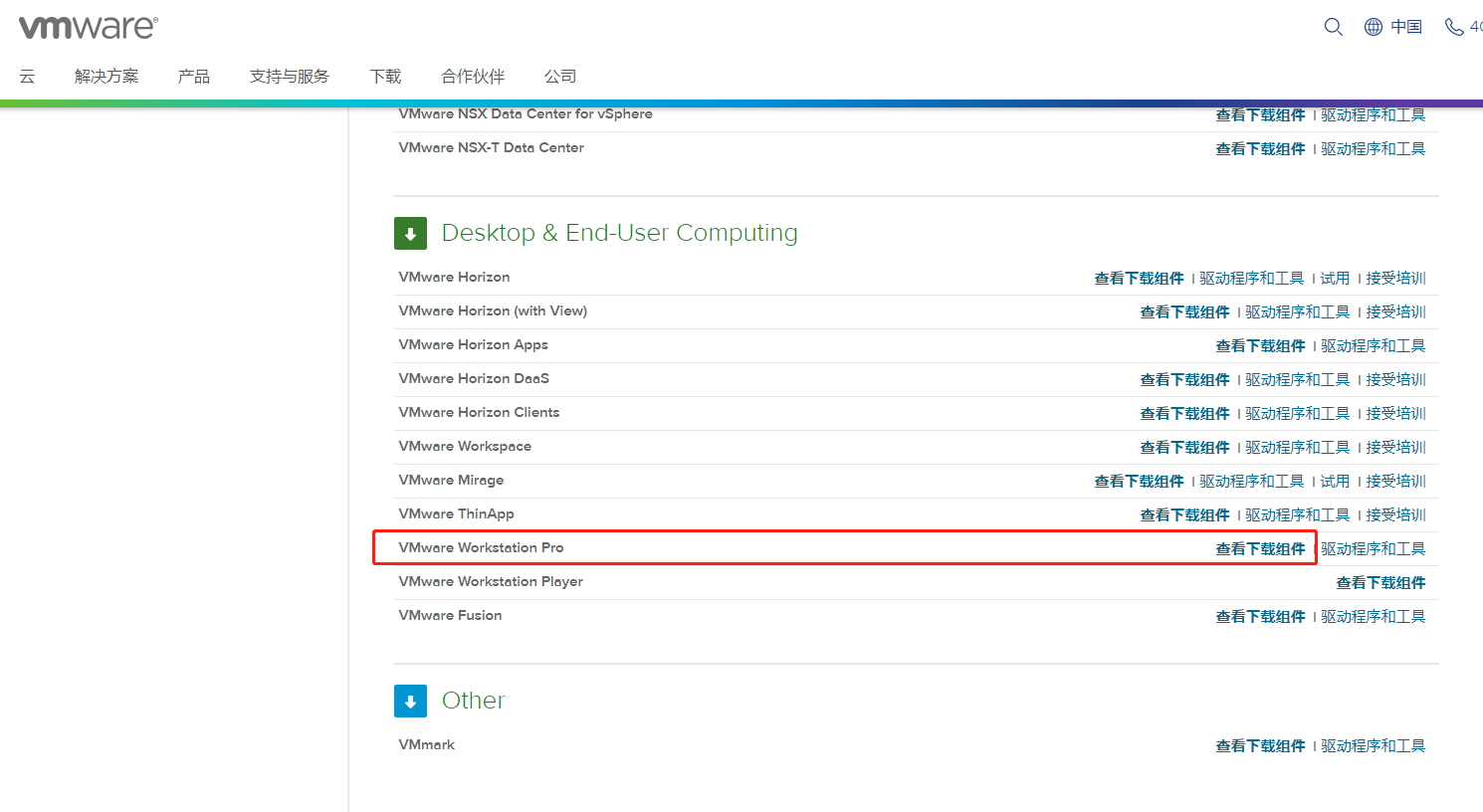The image size is (1483, 812).
Task: Click the VMware Fusion product name
Action: pos(450,615)
